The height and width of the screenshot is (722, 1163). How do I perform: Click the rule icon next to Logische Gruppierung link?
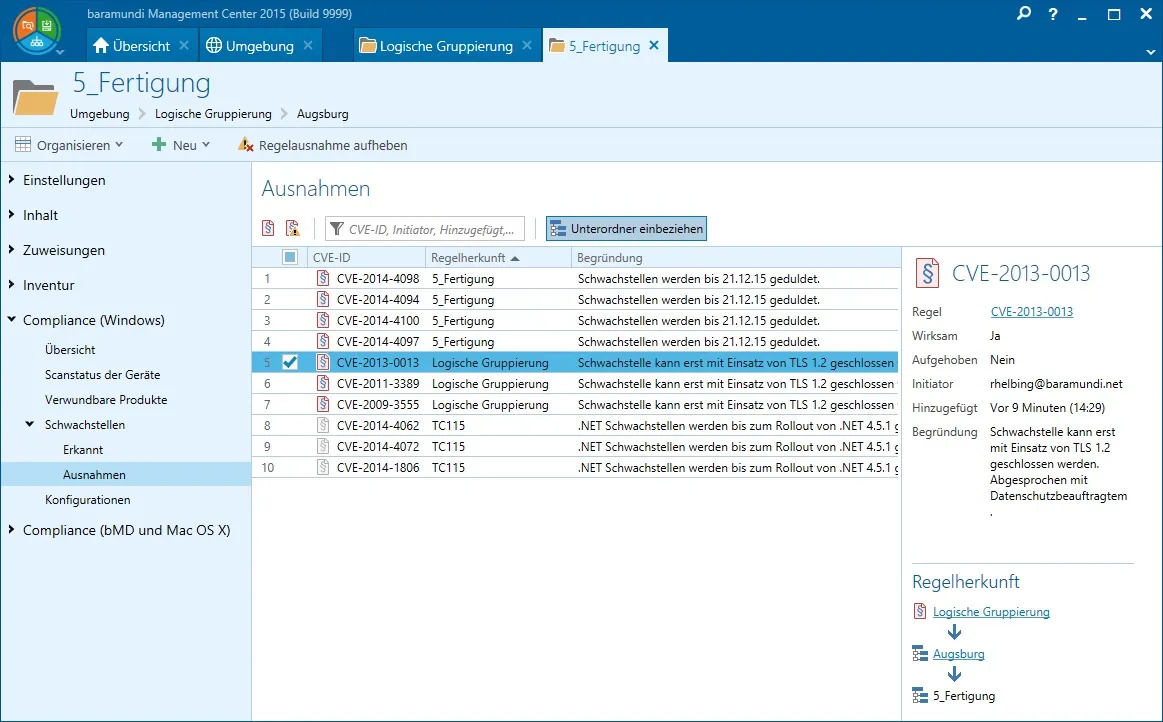pyautogui.click(x=920, y=611)
